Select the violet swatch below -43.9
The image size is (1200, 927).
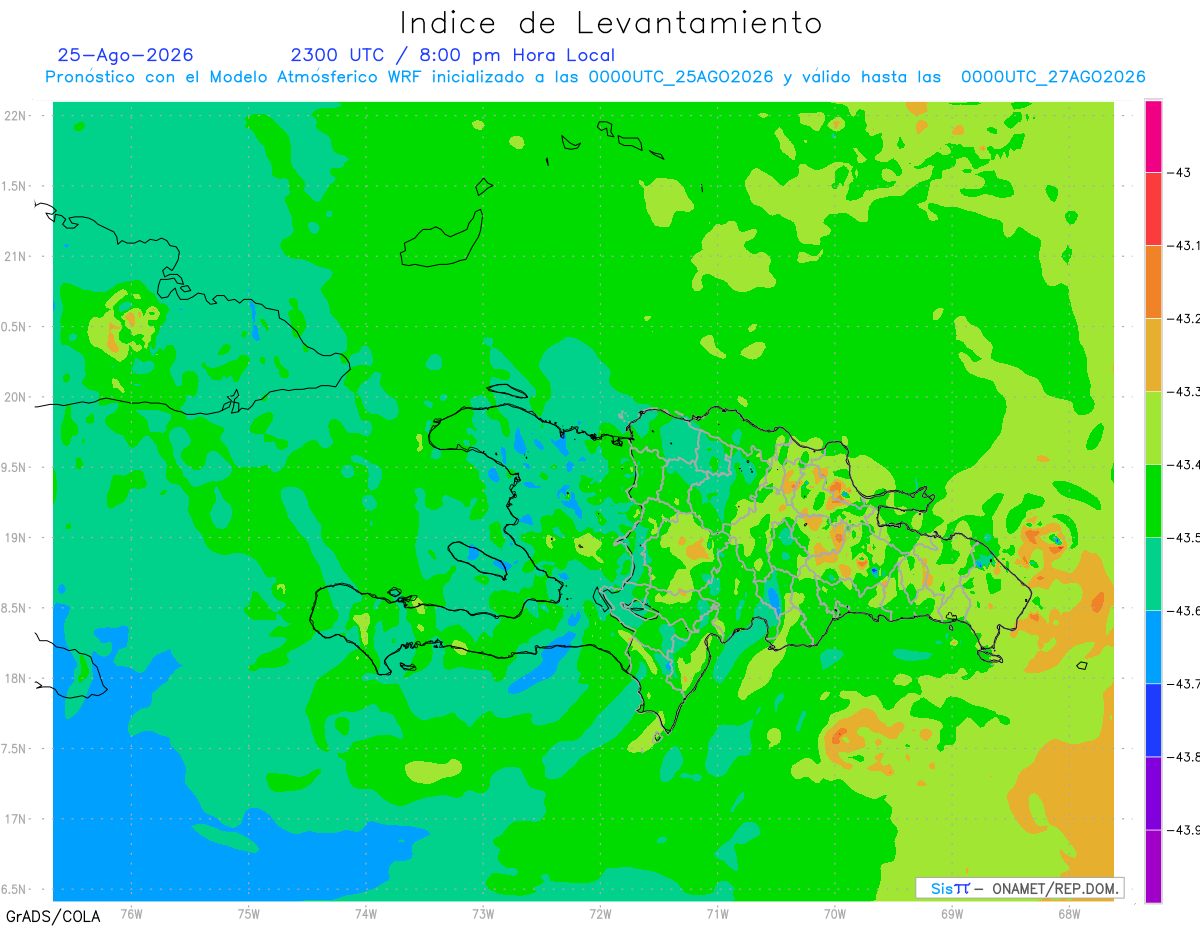tap(1153, 866)
